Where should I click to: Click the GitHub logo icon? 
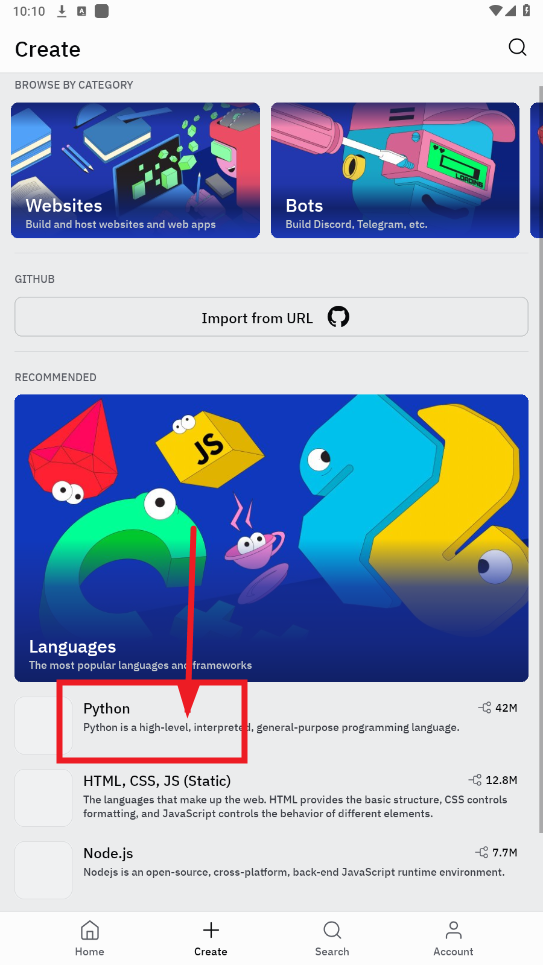338,317
